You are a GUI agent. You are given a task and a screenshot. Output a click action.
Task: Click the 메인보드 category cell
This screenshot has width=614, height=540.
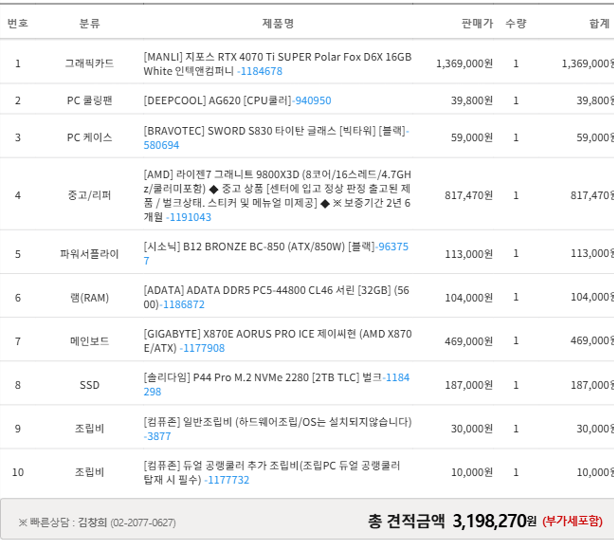coord(90,341)
